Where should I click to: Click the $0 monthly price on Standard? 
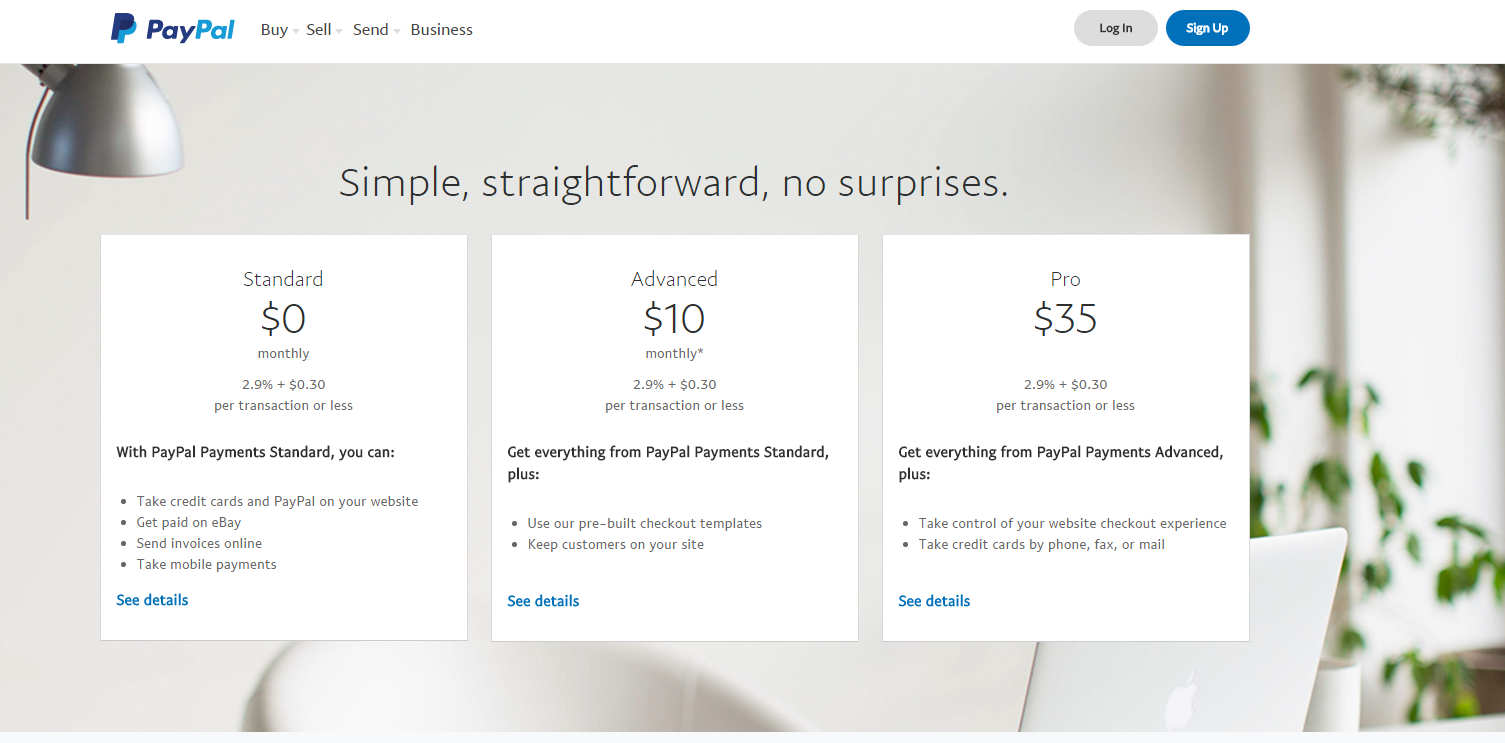(x=283, y=320)
